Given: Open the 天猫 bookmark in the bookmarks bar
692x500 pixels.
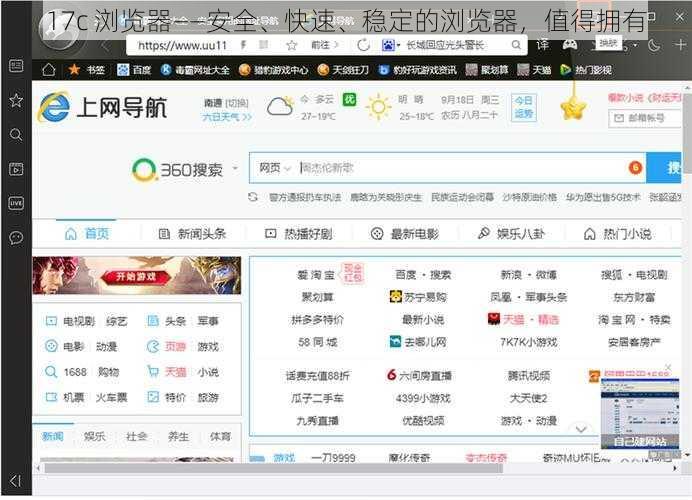Looking at the screenshot, I should pyautogui.click(x=534, y=70).
